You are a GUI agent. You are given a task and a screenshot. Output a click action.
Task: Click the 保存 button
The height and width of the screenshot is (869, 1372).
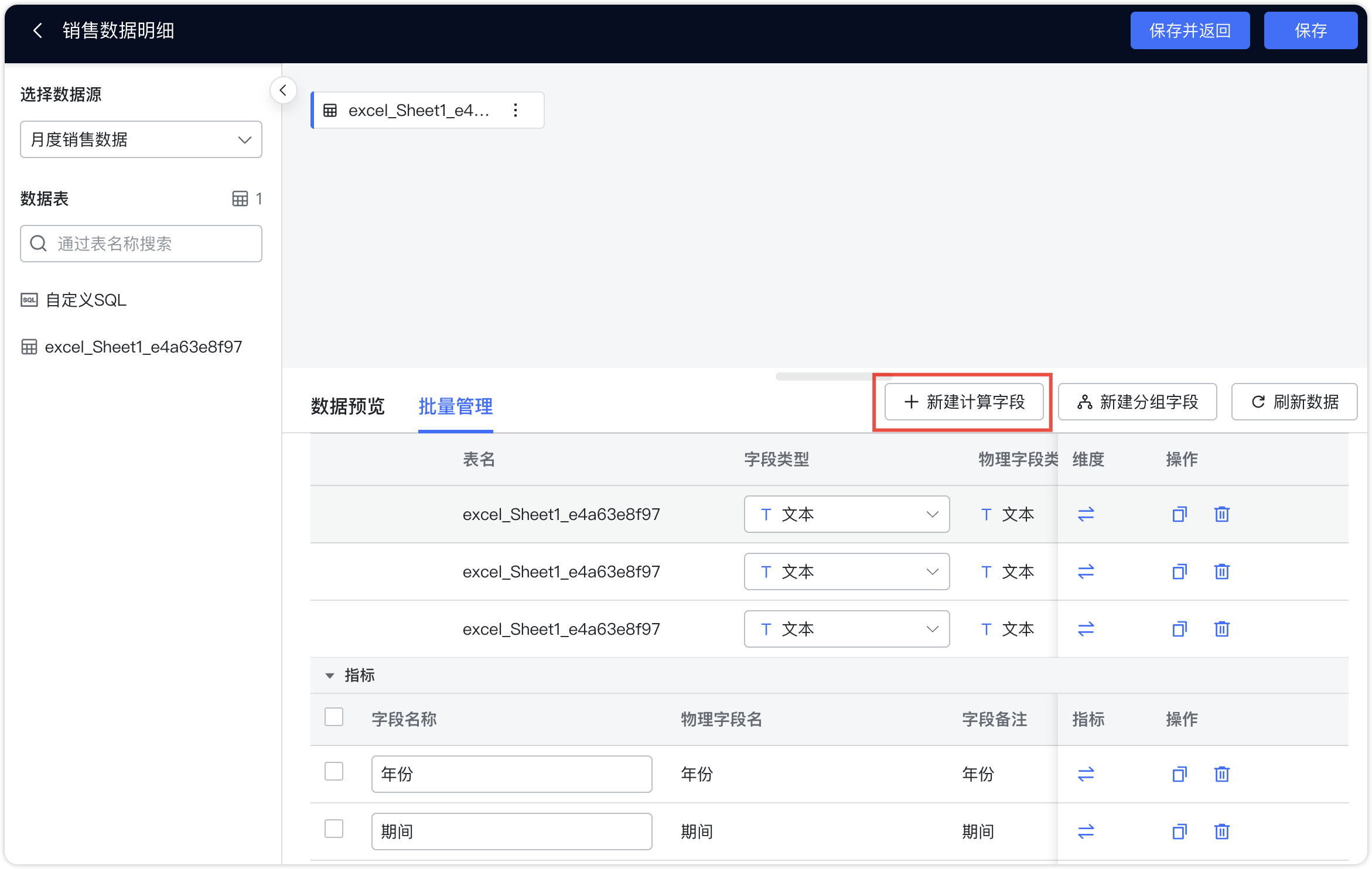1310,30
